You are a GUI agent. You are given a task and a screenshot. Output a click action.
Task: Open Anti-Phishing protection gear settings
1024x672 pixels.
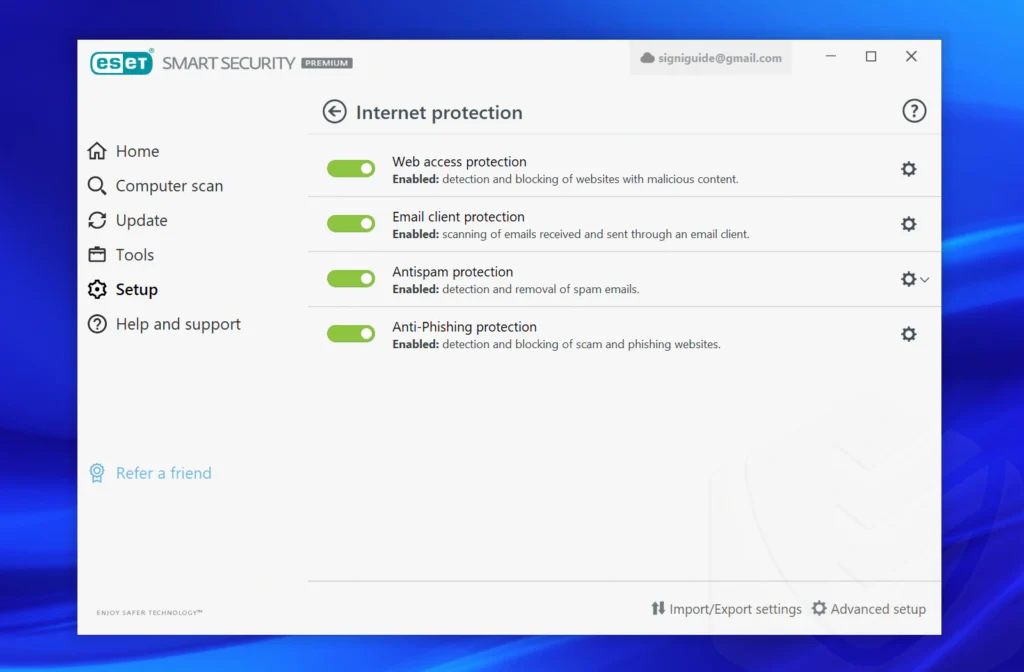coord(908,334)
